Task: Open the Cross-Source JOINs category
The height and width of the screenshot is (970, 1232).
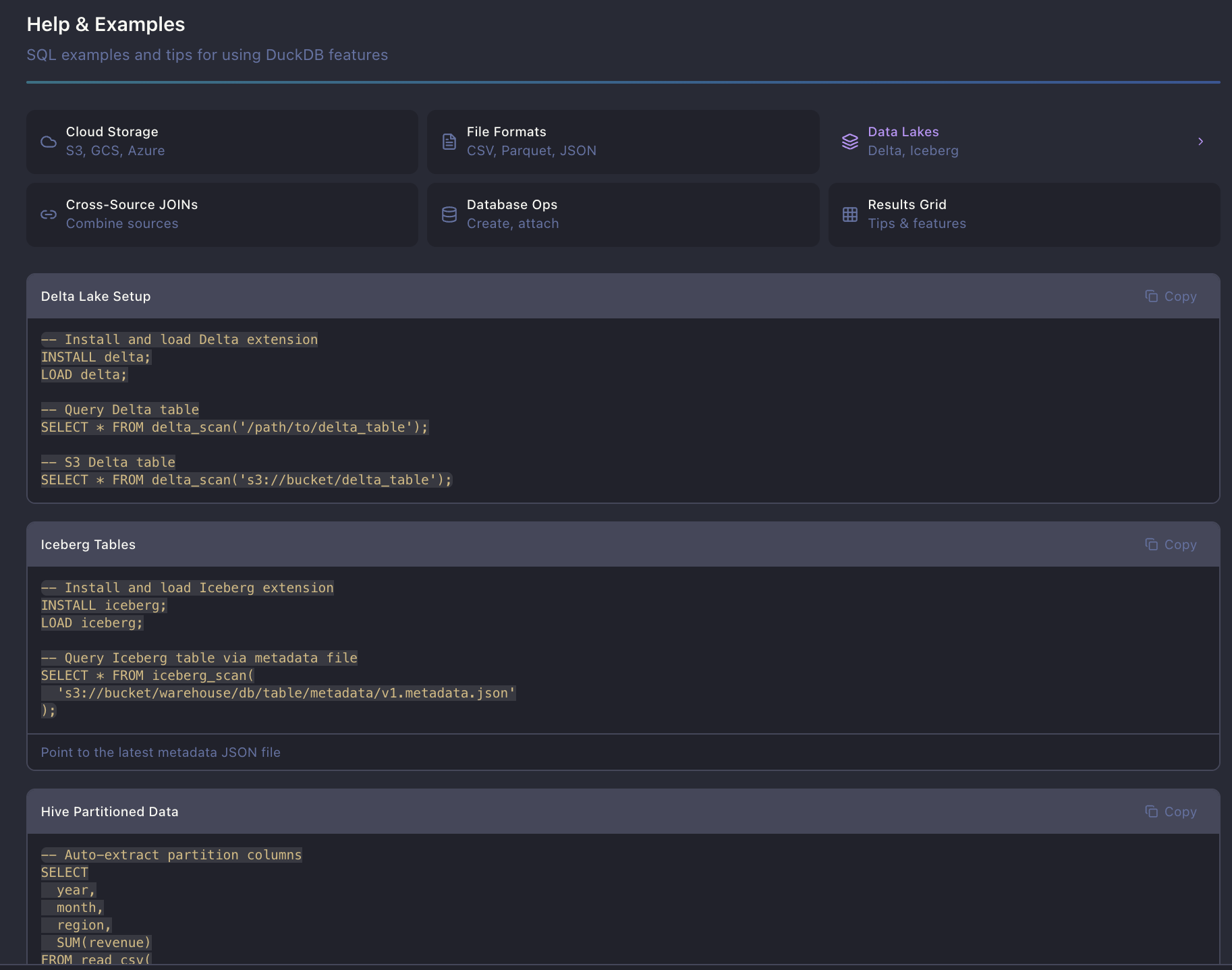Action: (223, 215)
